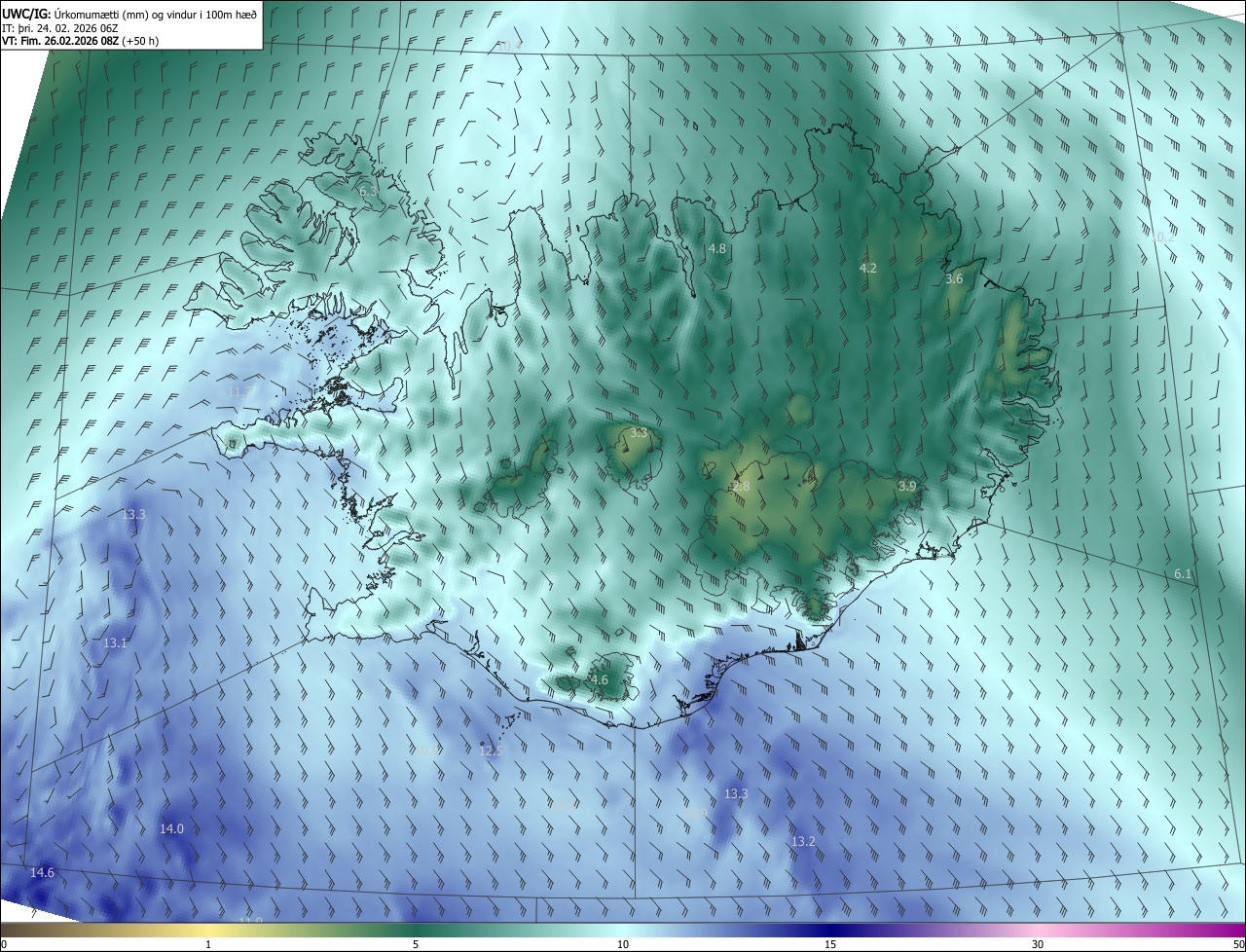Pick the dark navy band of the colour scale
Image resolution: width=1246 pixels, height=952 pixels.
coord(830,930)
